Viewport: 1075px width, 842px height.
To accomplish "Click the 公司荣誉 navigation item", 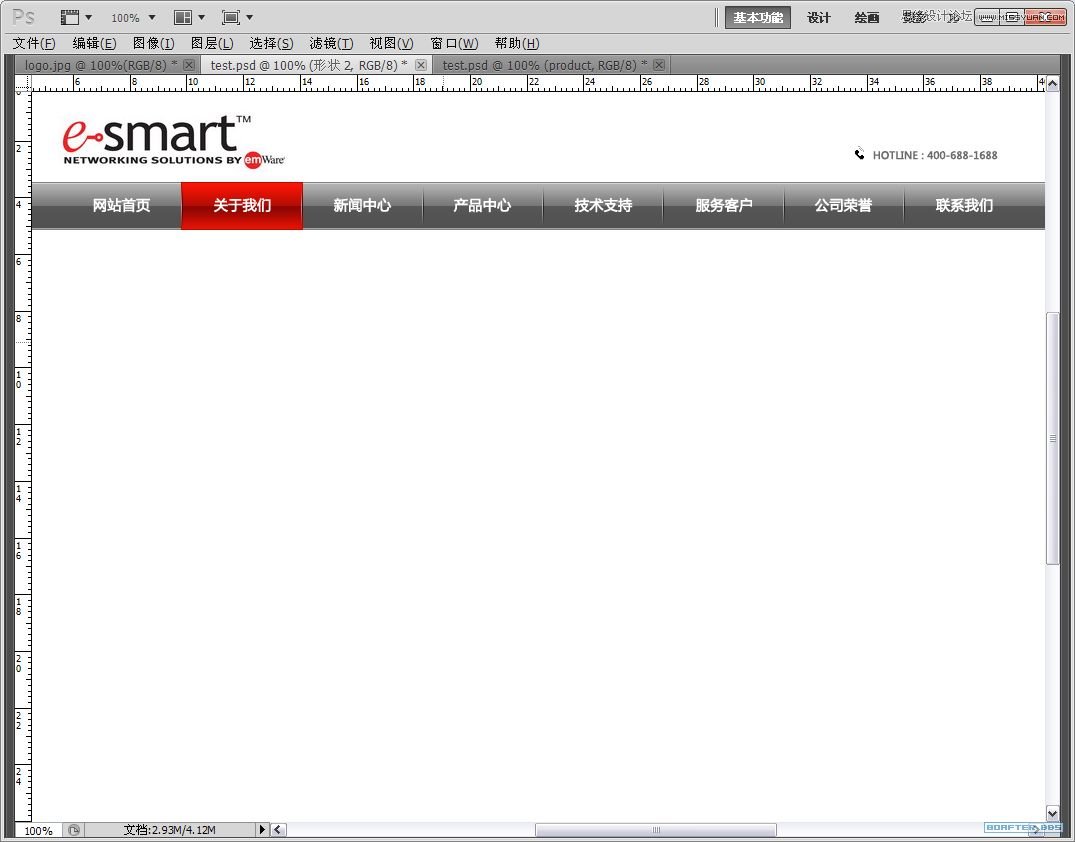I will click(x=843, y=206).
